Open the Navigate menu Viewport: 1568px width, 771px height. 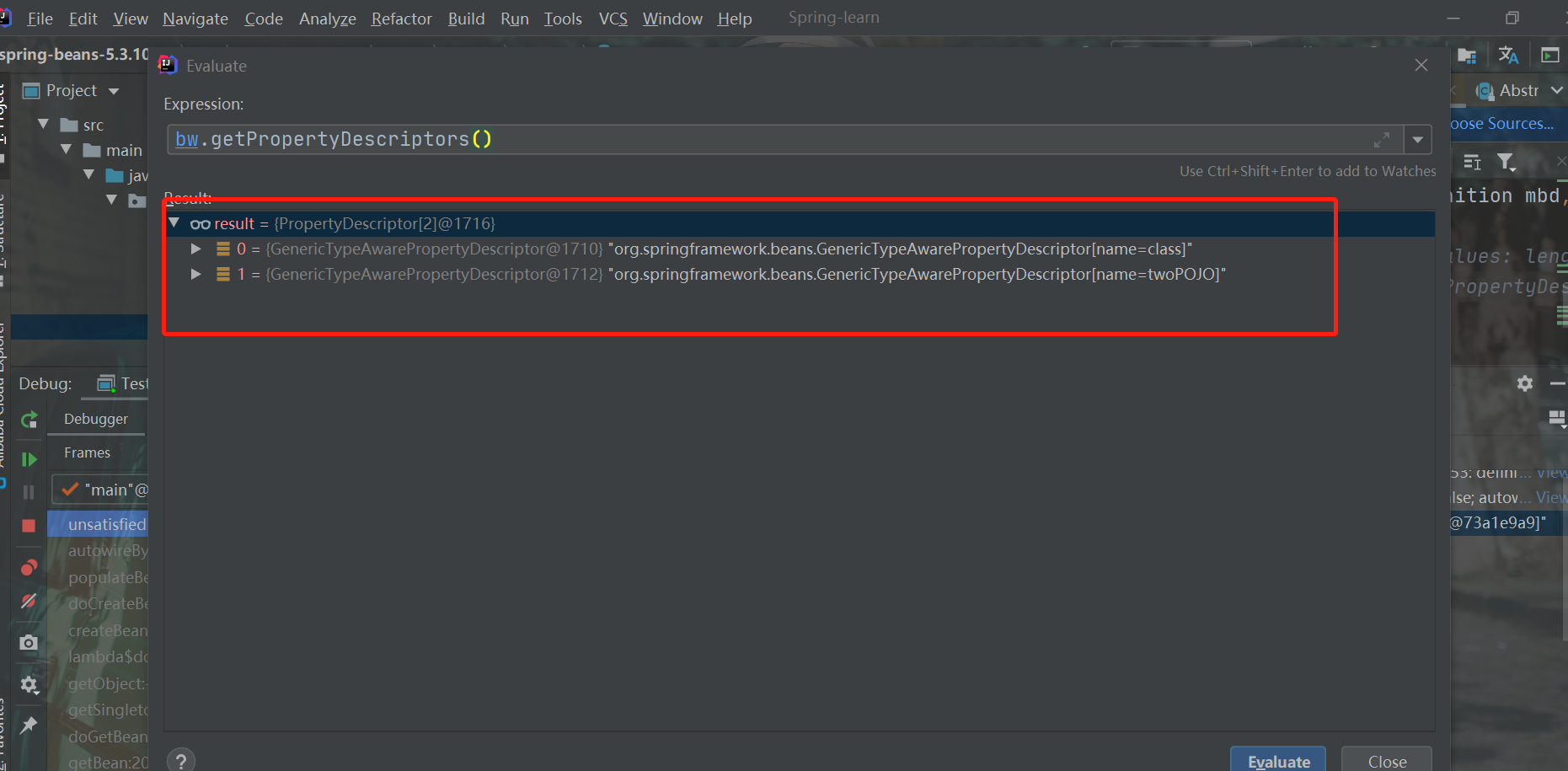click(x=195, y=19)
